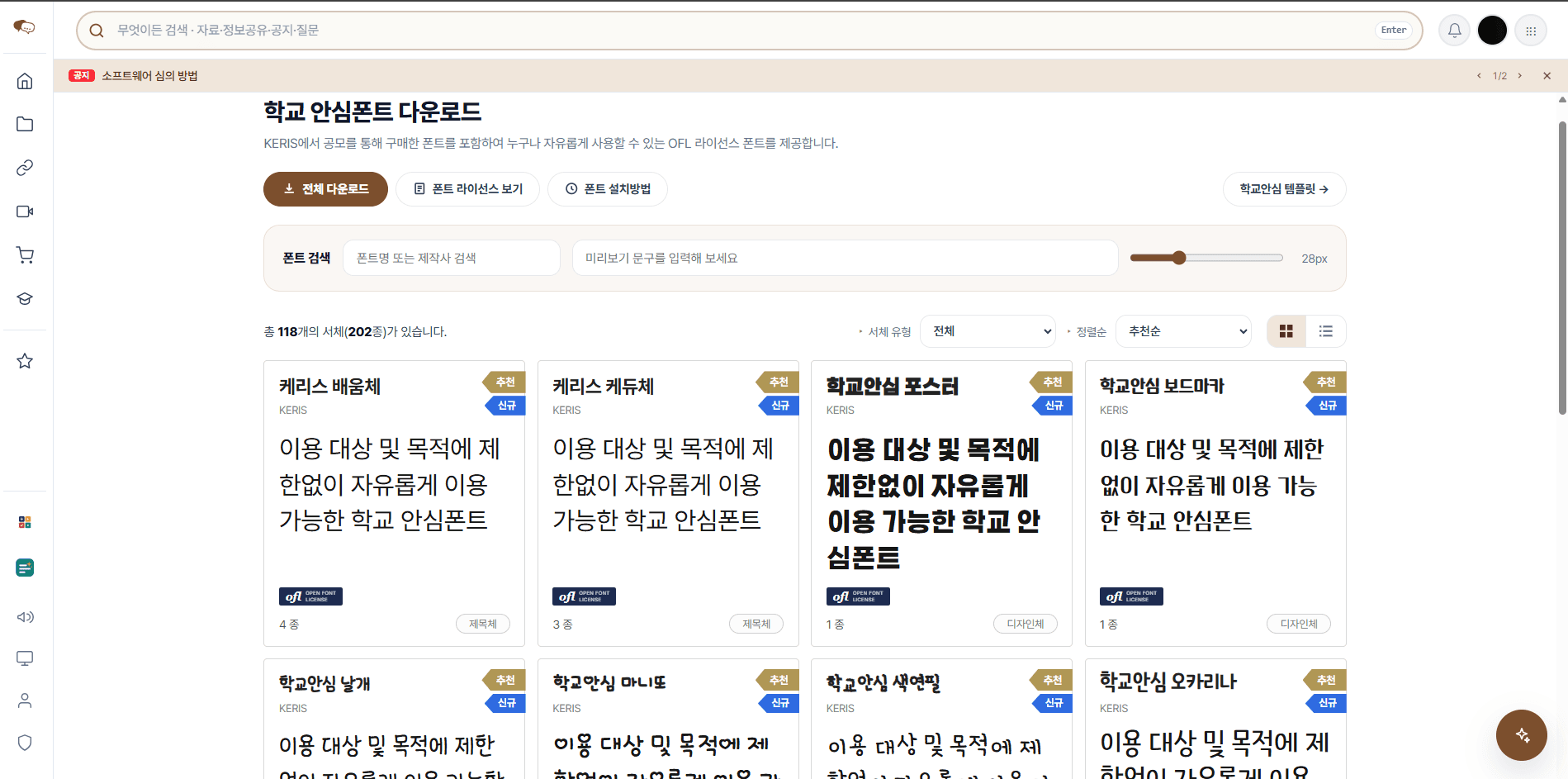Open the notifications bell
The image size is (1568, 779).
coord(1455,31)
